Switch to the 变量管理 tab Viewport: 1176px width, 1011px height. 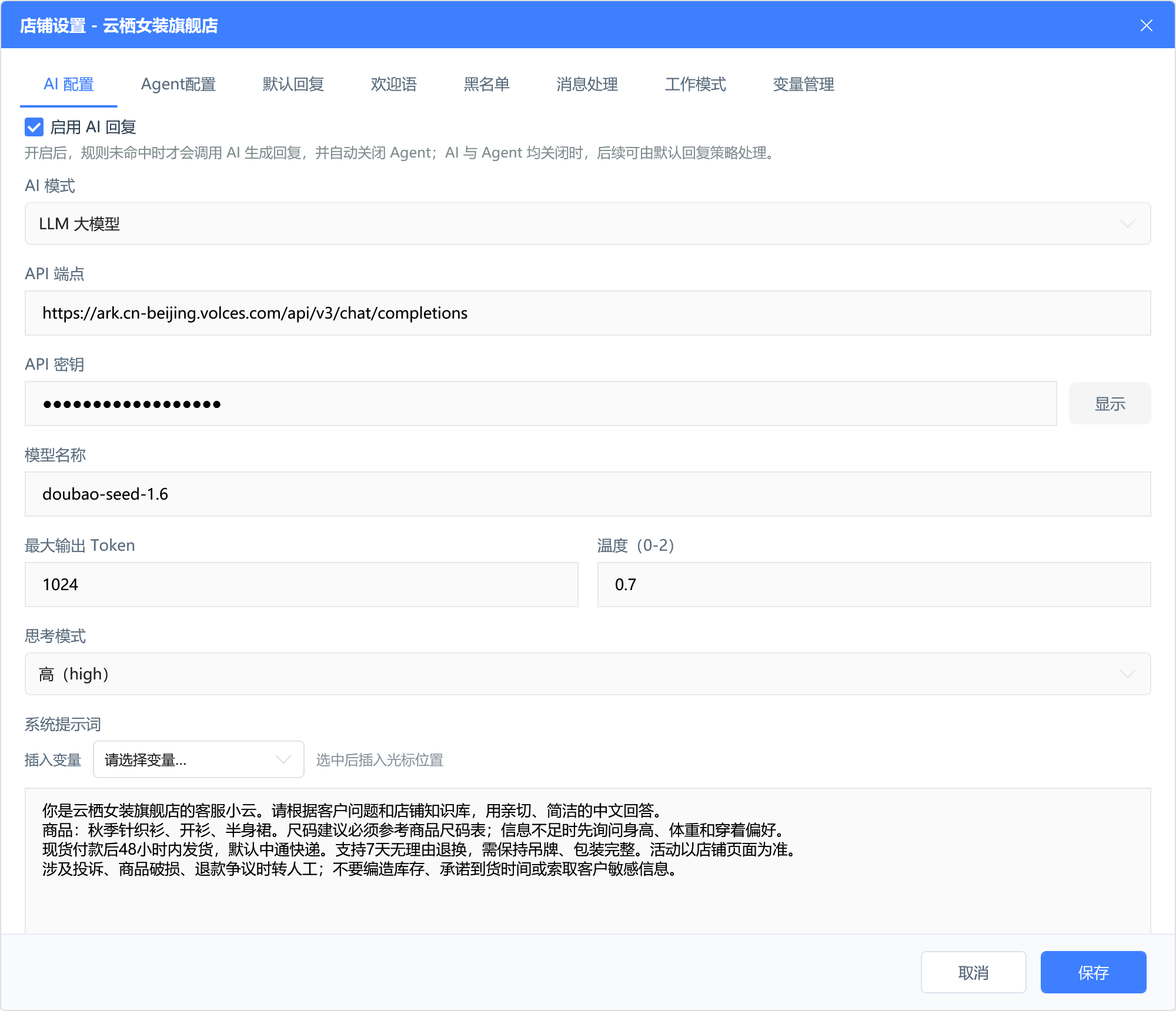click(804, 85)
